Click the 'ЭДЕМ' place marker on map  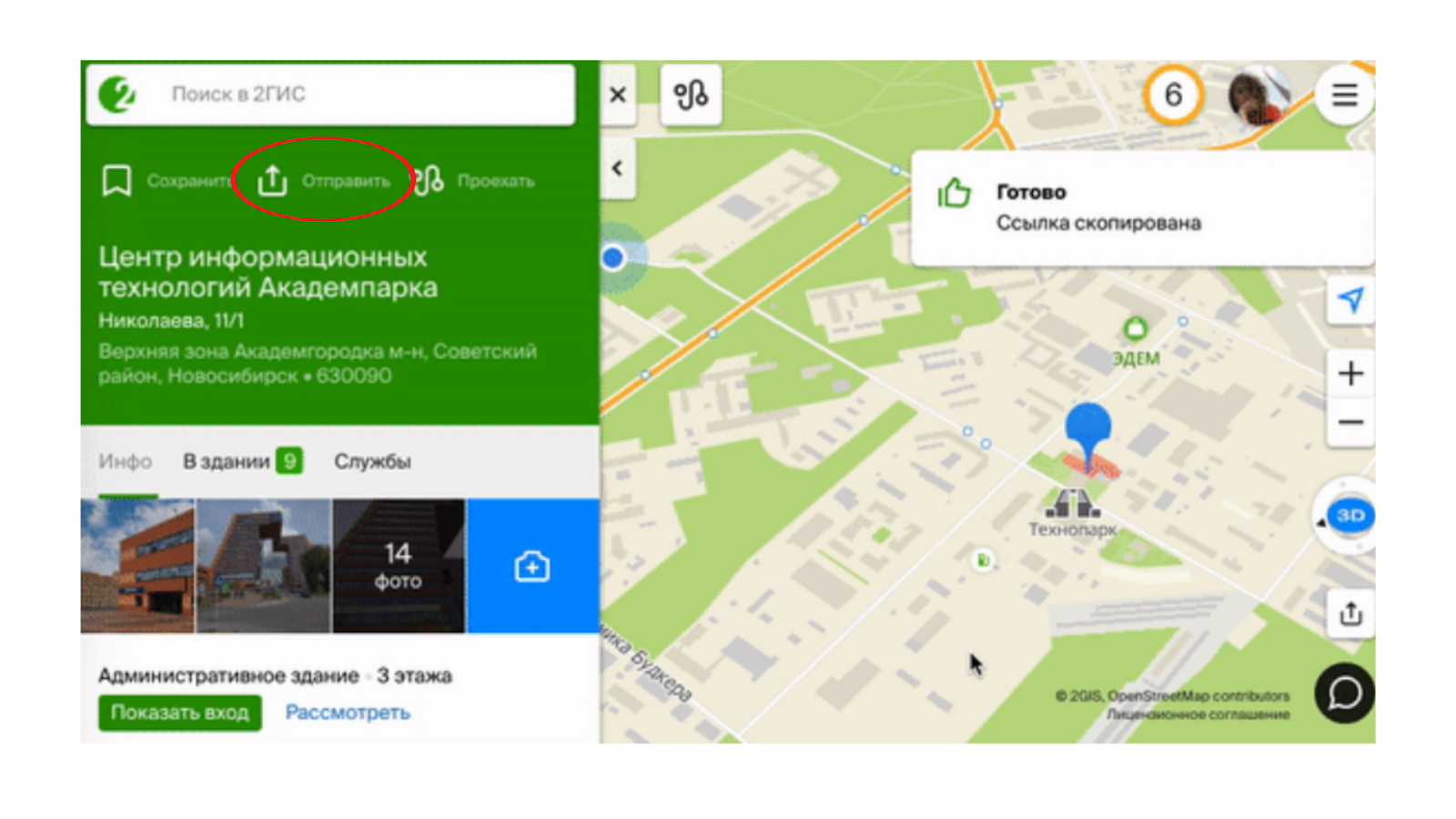click(1136, 329)
